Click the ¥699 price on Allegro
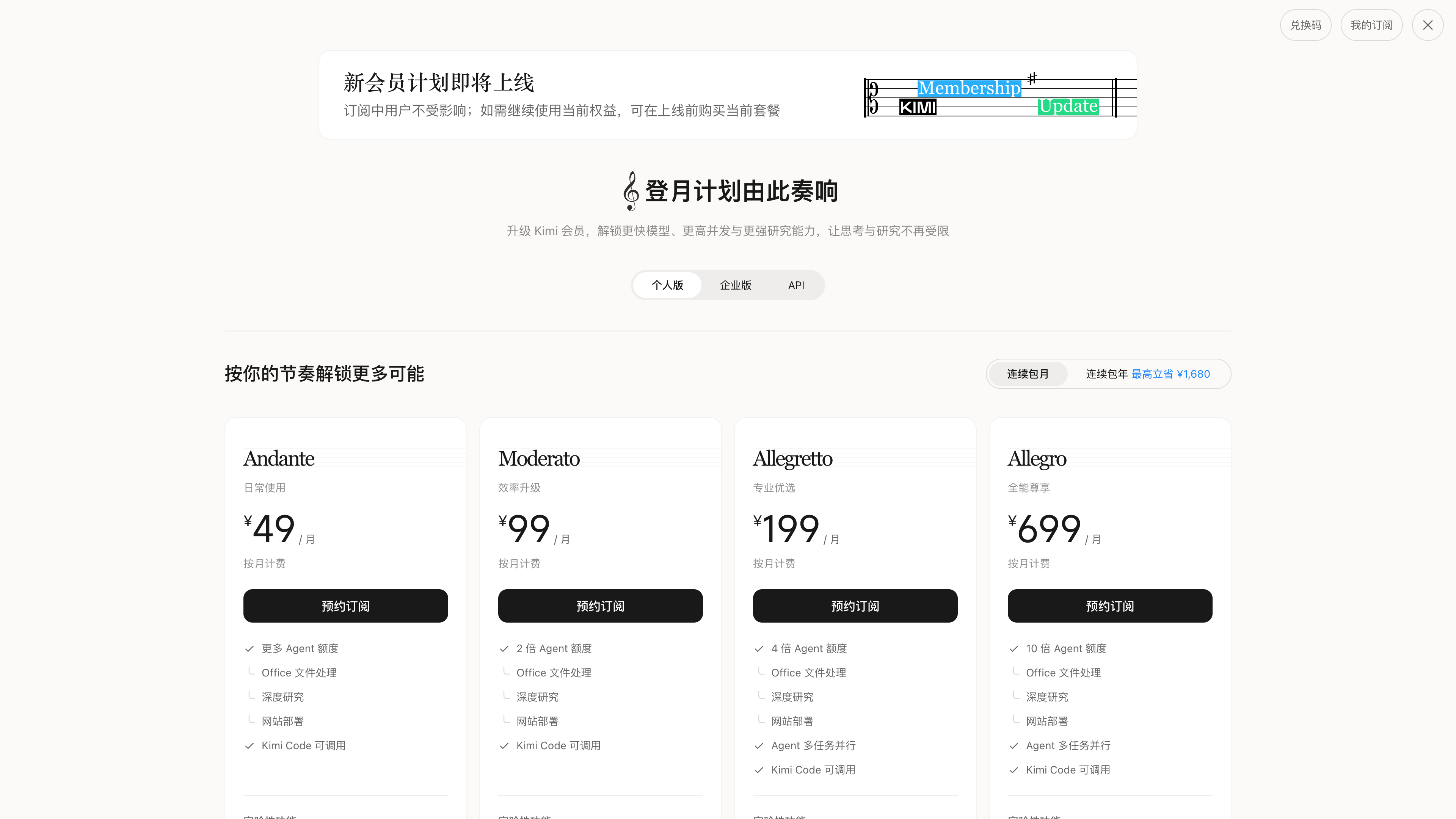Screen dimensions: 1456x819 1044,529
